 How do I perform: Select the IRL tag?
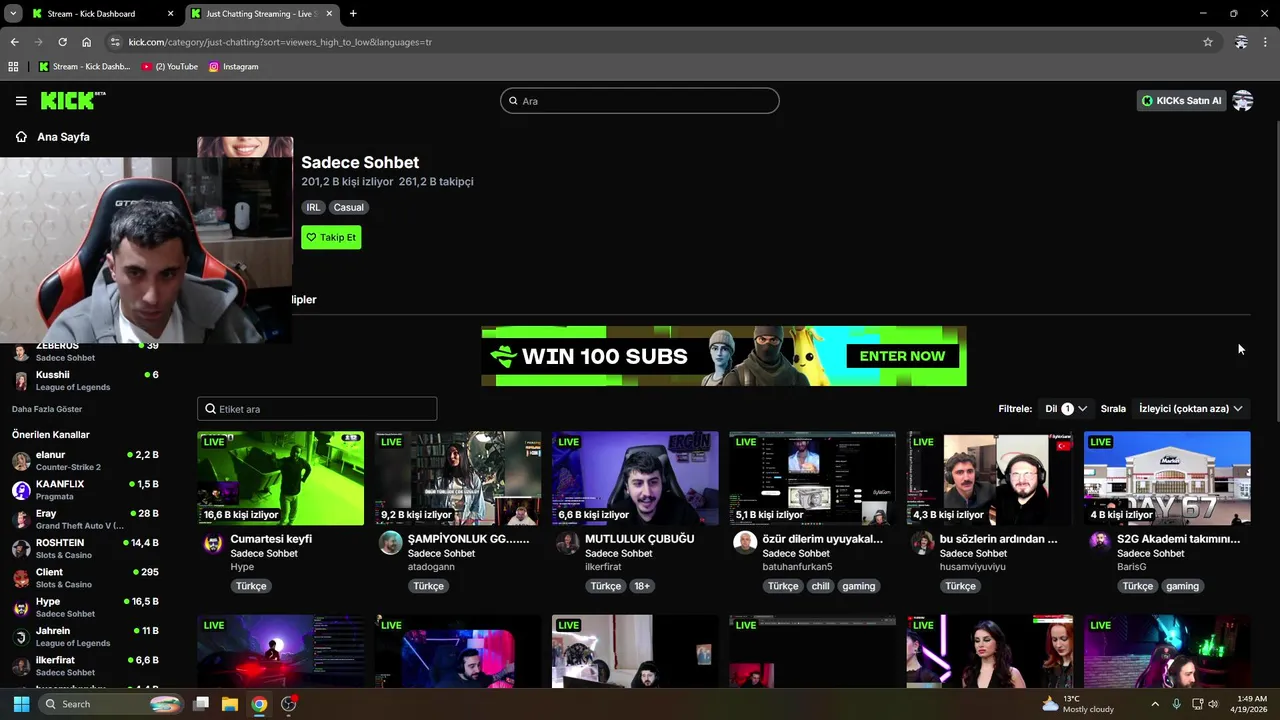tap(313, 208)
